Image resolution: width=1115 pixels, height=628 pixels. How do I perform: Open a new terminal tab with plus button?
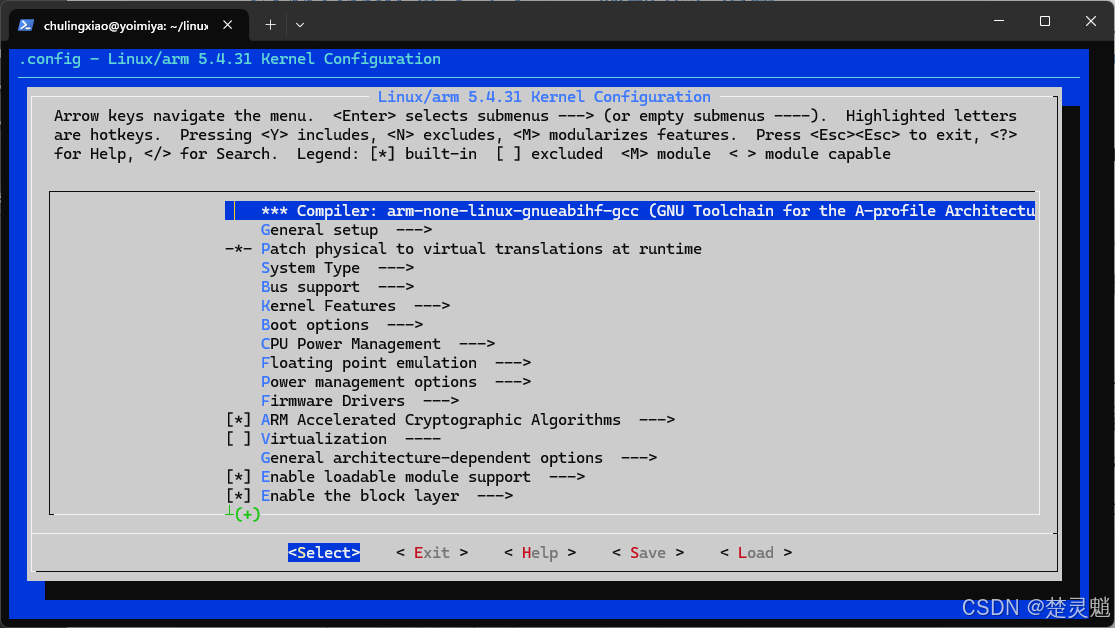tap(270, 25)
